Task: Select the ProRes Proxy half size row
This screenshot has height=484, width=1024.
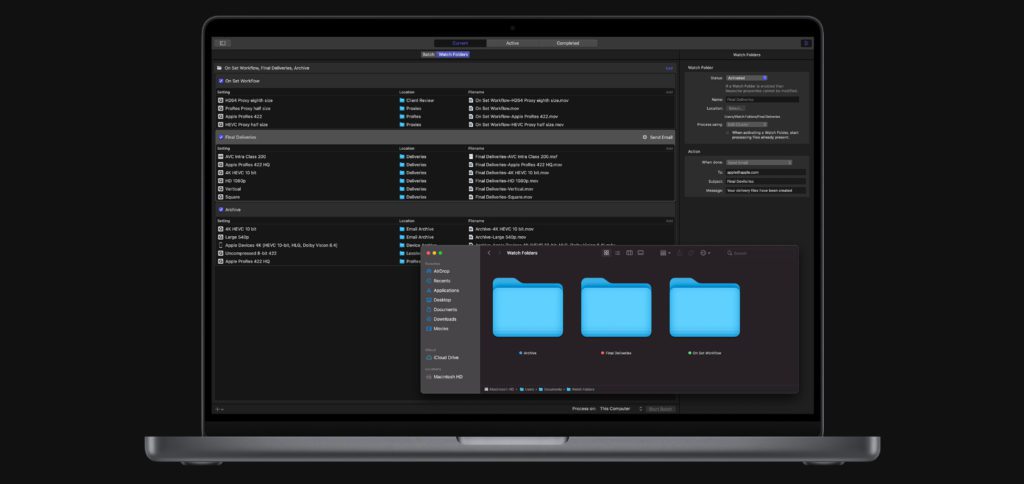Action: [445, 108]
